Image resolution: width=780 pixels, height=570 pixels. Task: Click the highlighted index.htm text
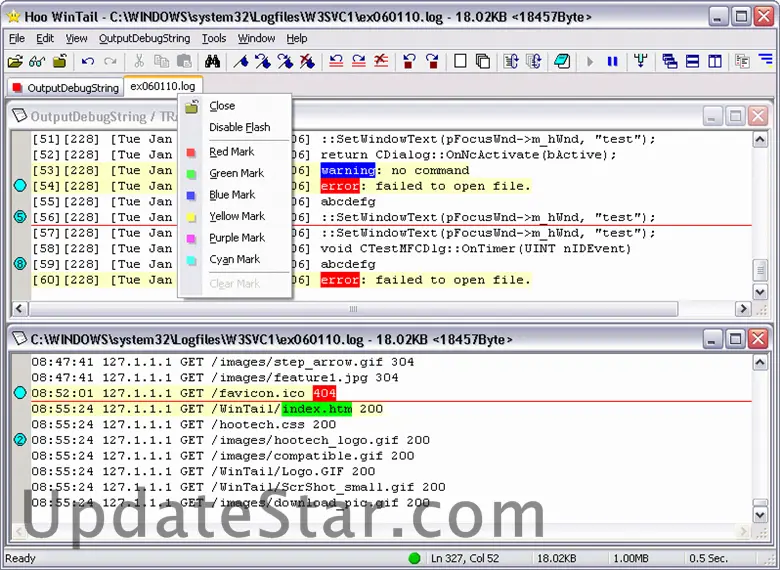pos(317,409)
